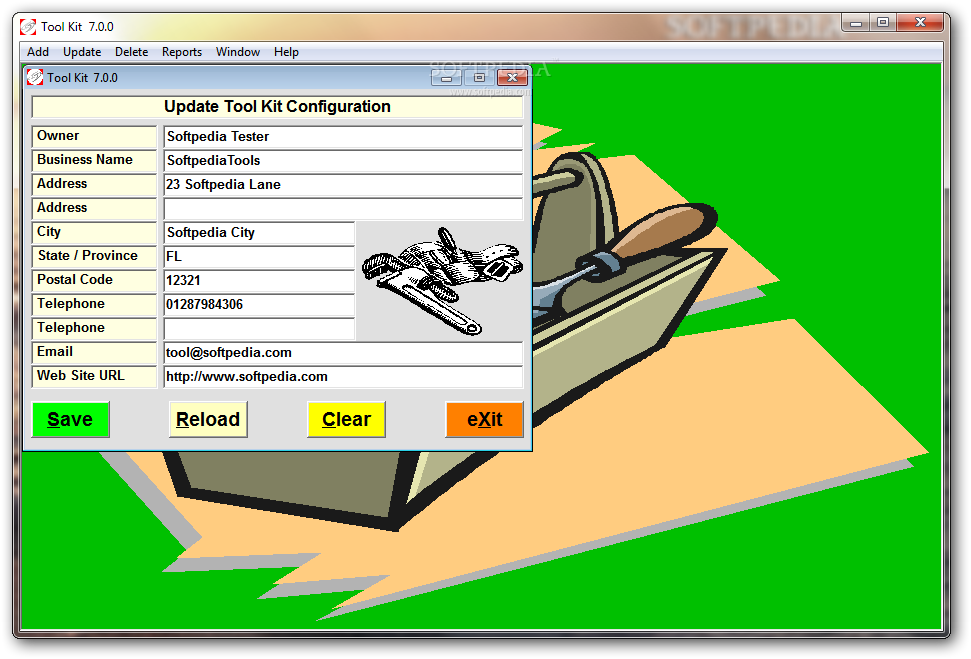Click the City label

[x=94, y=232]
